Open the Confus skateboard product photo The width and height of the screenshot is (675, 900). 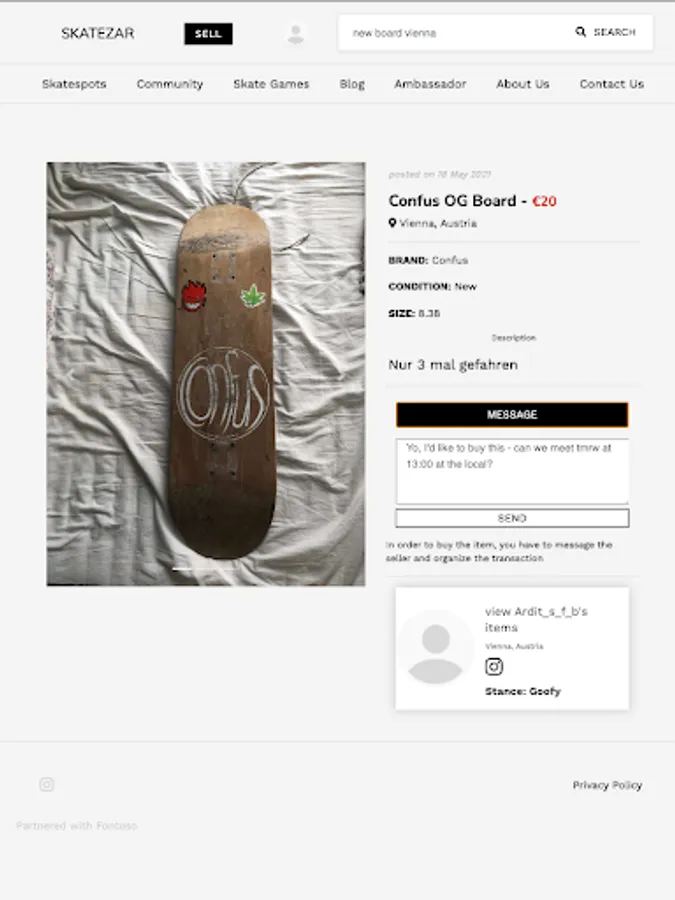pyautogui.click(x=206, y=374)
